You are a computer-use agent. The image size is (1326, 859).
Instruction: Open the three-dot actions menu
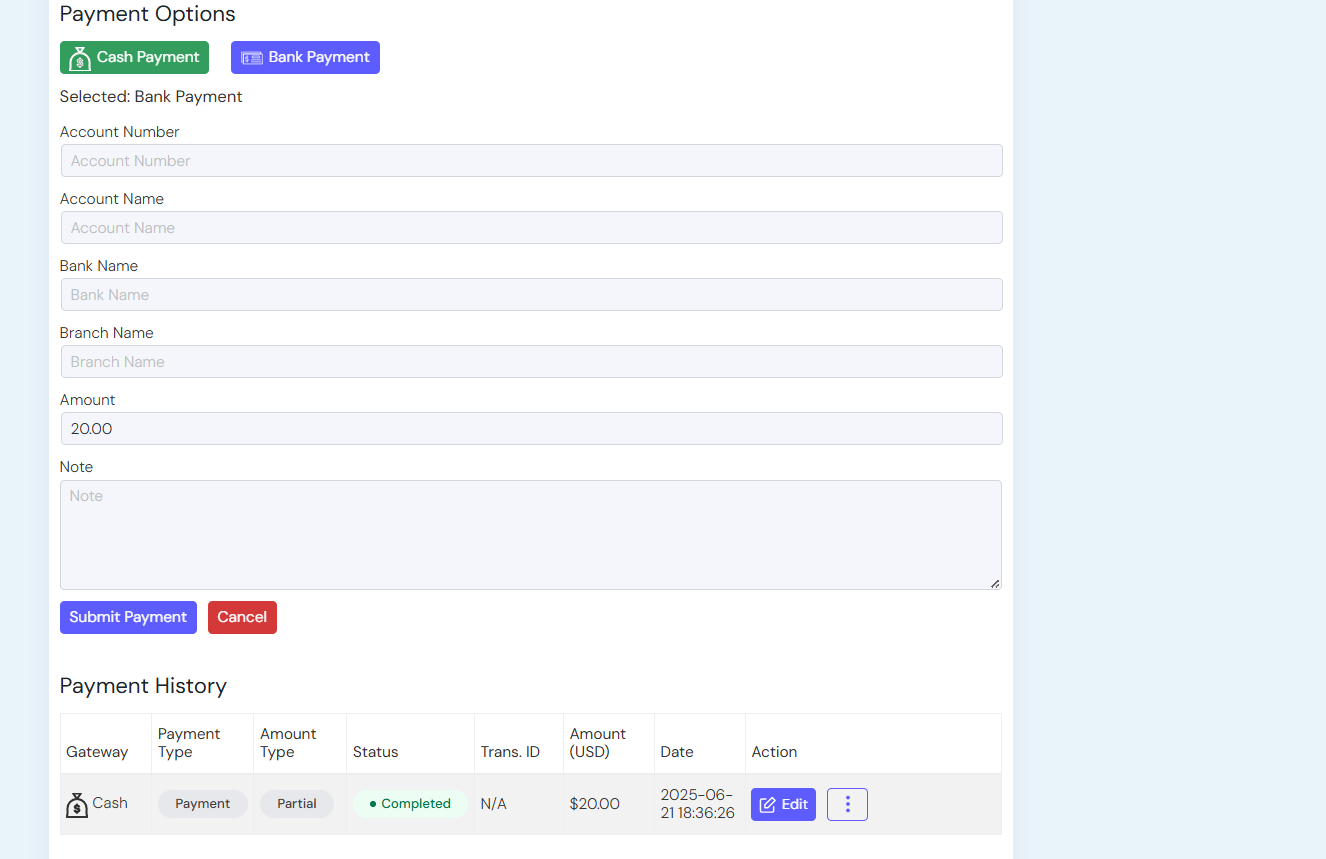coord(847,805)
